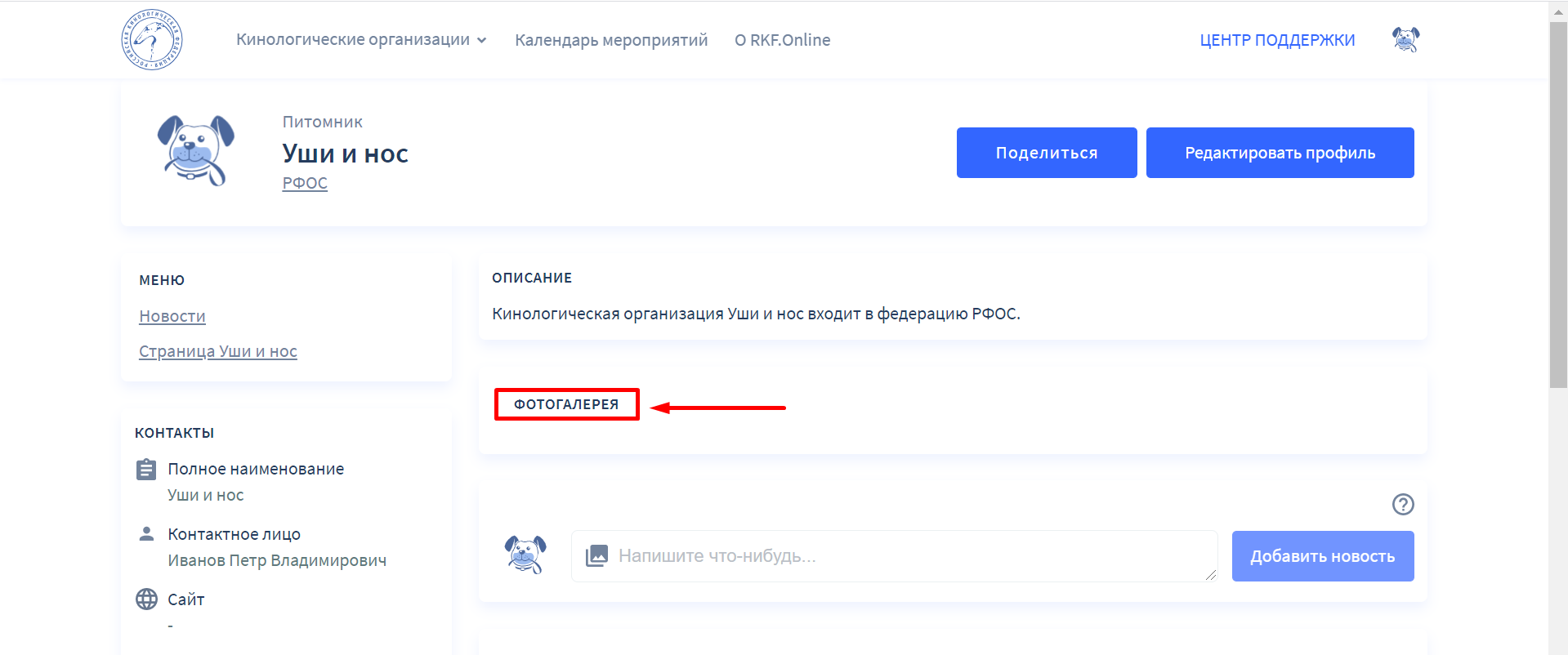Click the clipboard icon near Полное наименование
Viewport: 1568px width, 655px height.
point(146,470)
